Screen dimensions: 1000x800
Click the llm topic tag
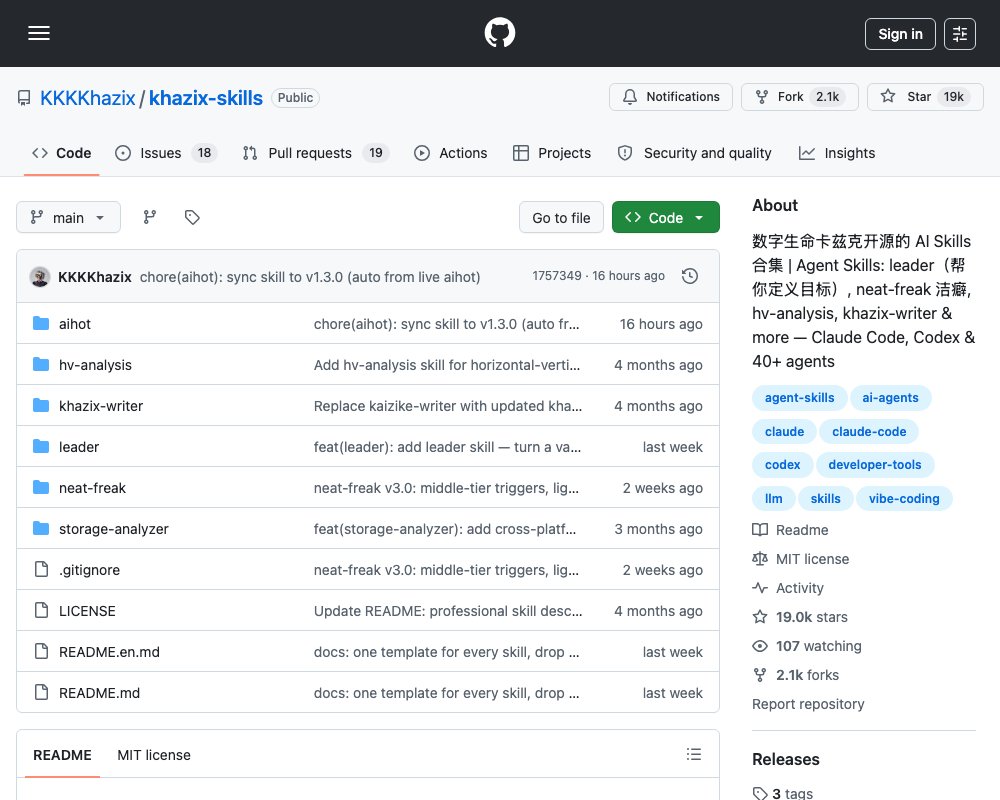774,499
